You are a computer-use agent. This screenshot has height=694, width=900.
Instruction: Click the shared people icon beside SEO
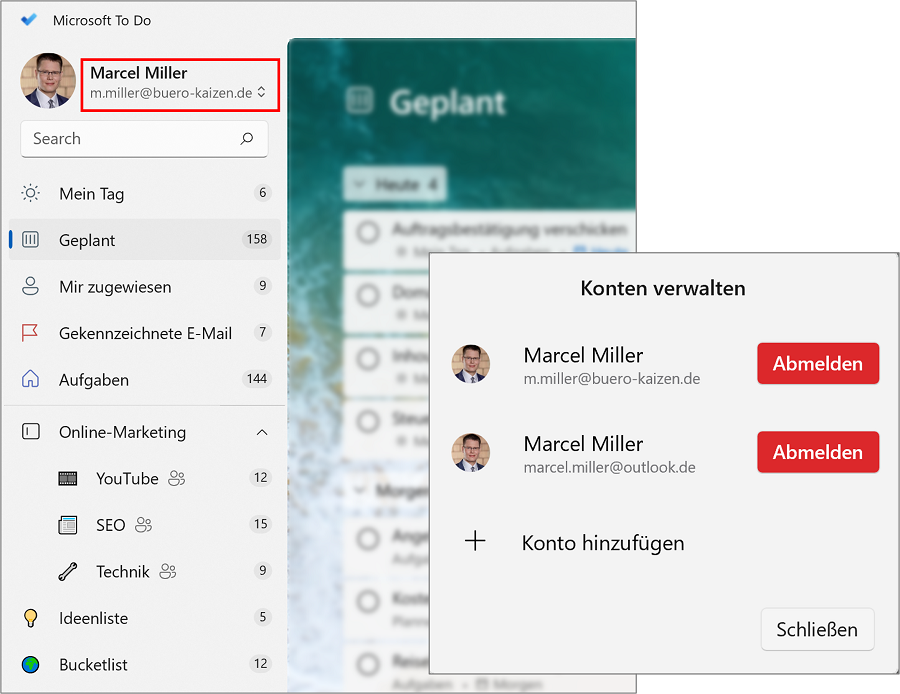point(143,524)
